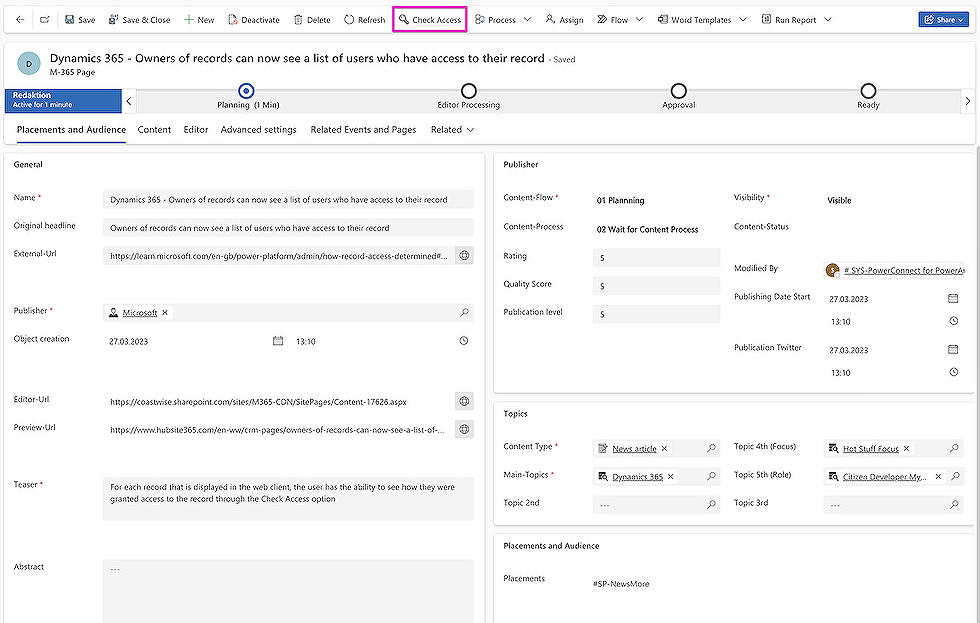980x623 pixels.
Task: Click Save & Close in the toolbar
Action: click(139, 19)
